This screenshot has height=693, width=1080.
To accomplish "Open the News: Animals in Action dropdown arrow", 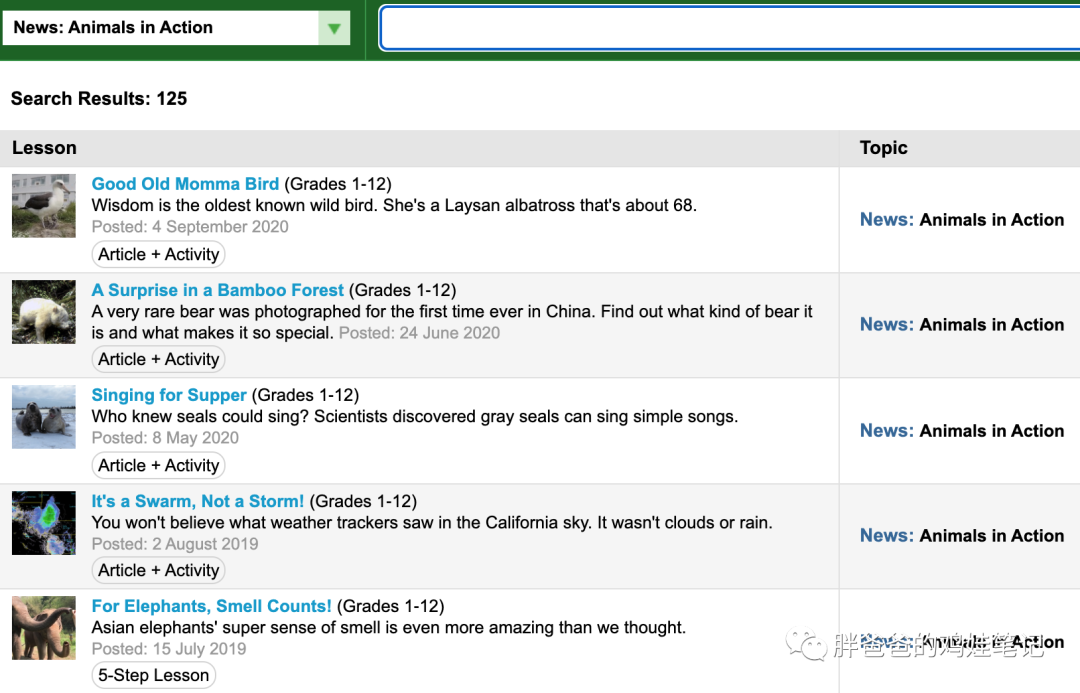I will [334, 28].
